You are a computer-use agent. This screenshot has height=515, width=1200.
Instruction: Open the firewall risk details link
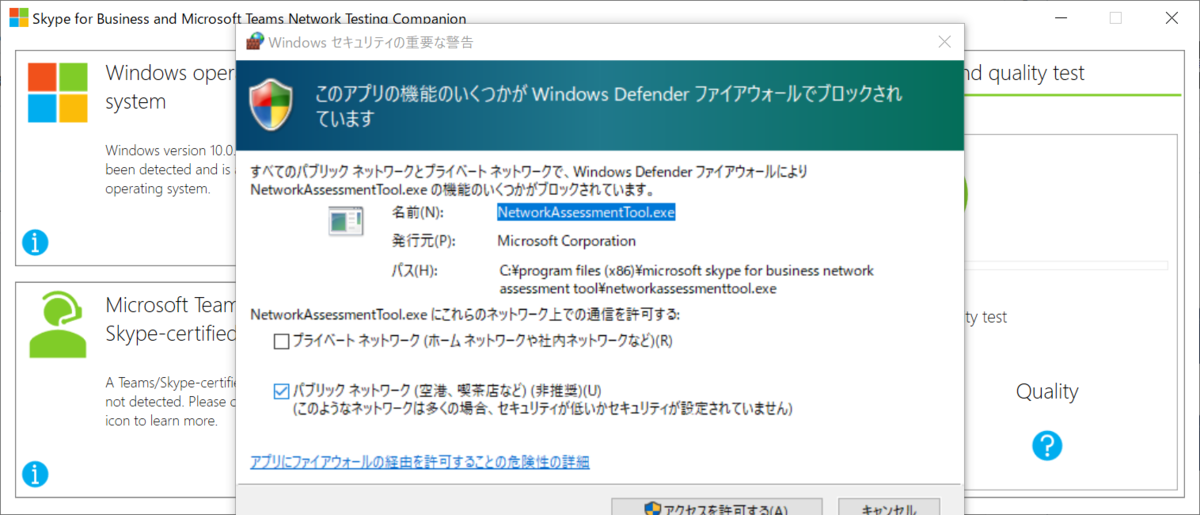pos(420,461)
